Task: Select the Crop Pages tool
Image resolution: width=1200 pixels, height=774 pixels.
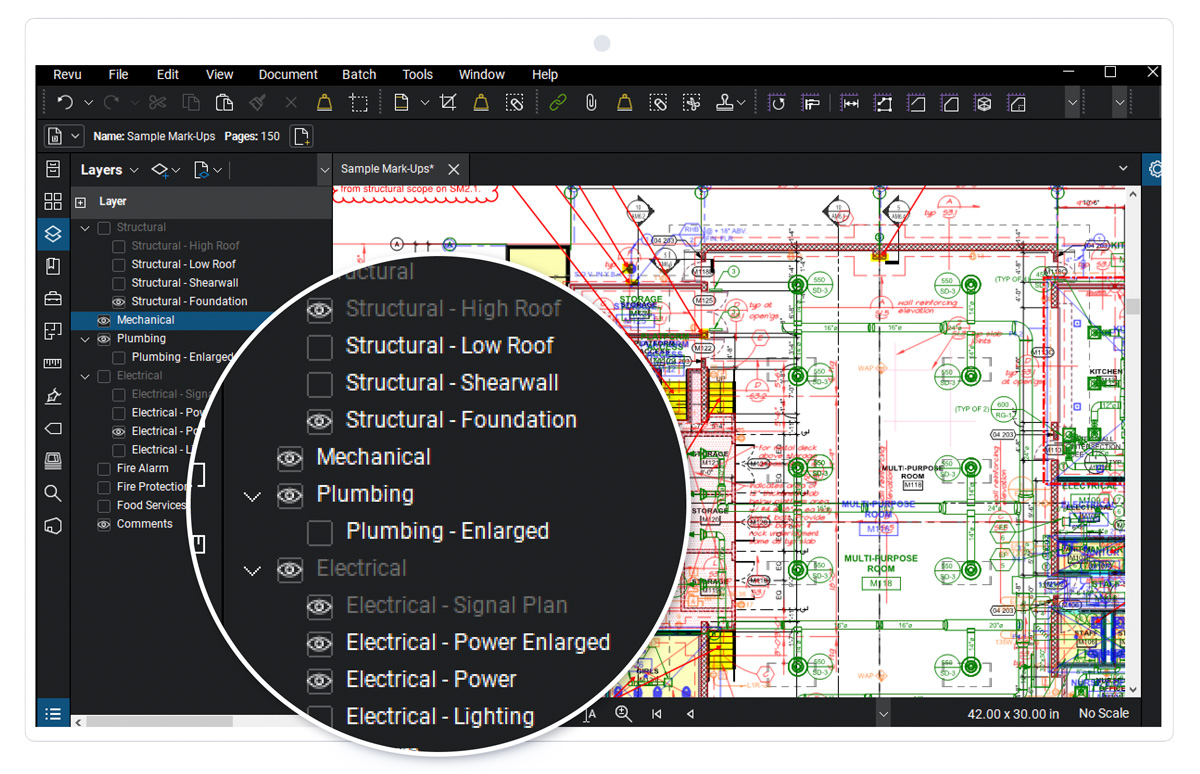Action: coord(448,102)
